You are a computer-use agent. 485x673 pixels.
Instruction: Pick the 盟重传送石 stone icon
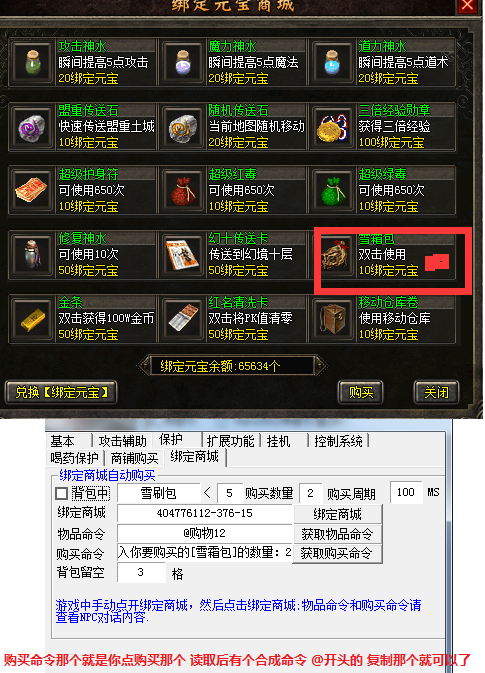point(33,127)
